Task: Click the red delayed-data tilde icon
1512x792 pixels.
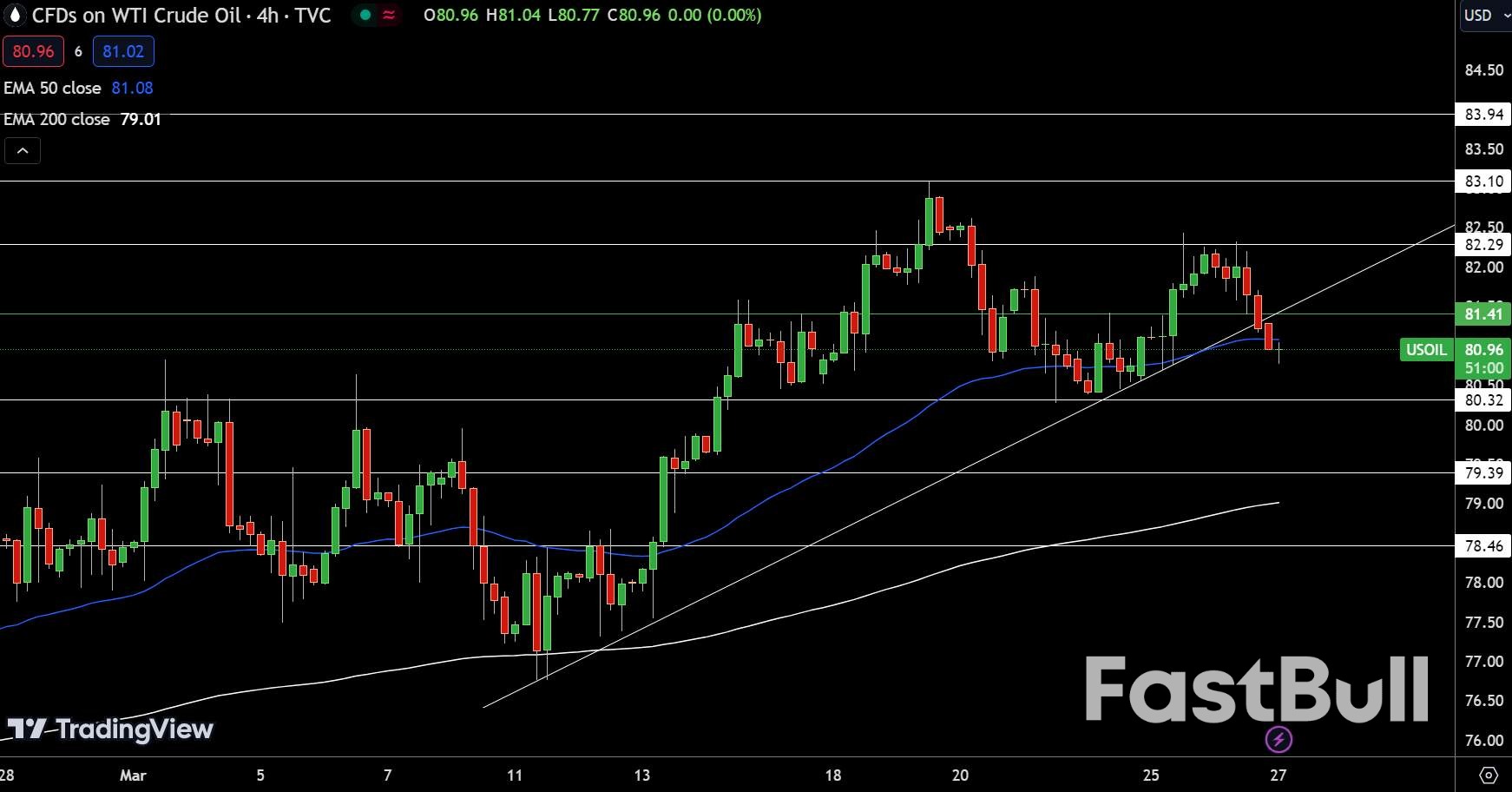Action: 388,15
